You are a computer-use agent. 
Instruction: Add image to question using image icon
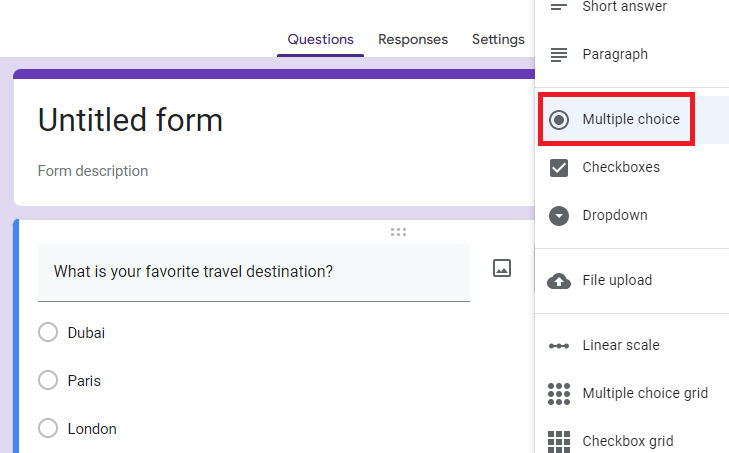tap(502, 268)
